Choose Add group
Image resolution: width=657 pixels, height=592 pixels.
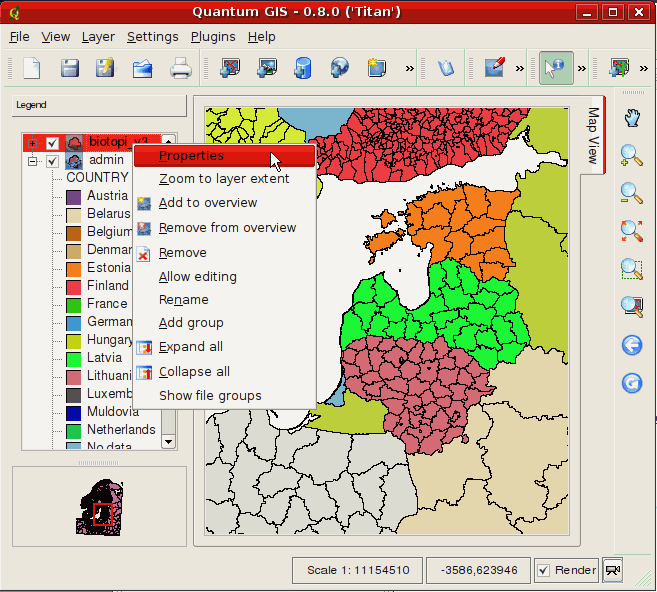(x=224, y=323)
